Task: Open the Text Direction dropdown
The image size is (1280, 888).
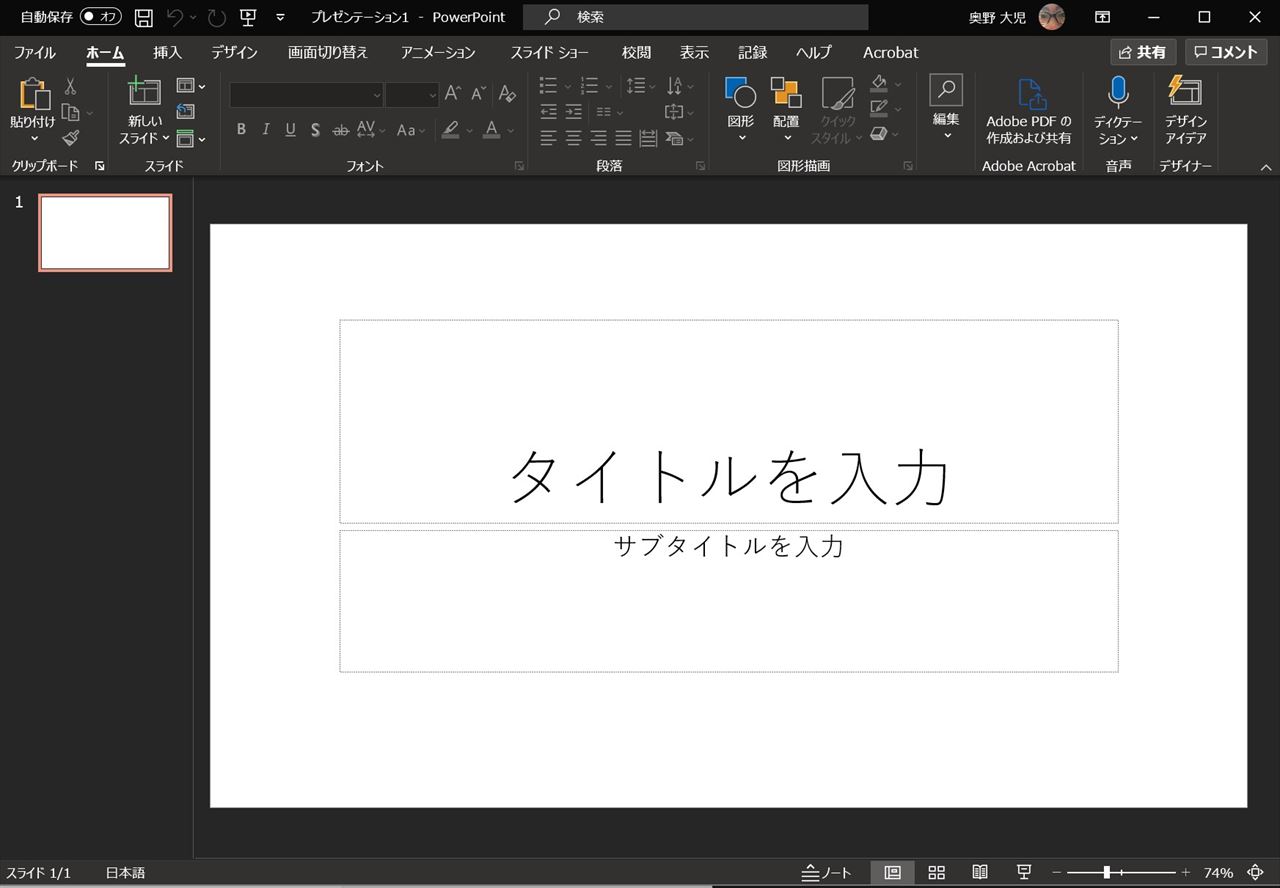Action: pos(680,86)
